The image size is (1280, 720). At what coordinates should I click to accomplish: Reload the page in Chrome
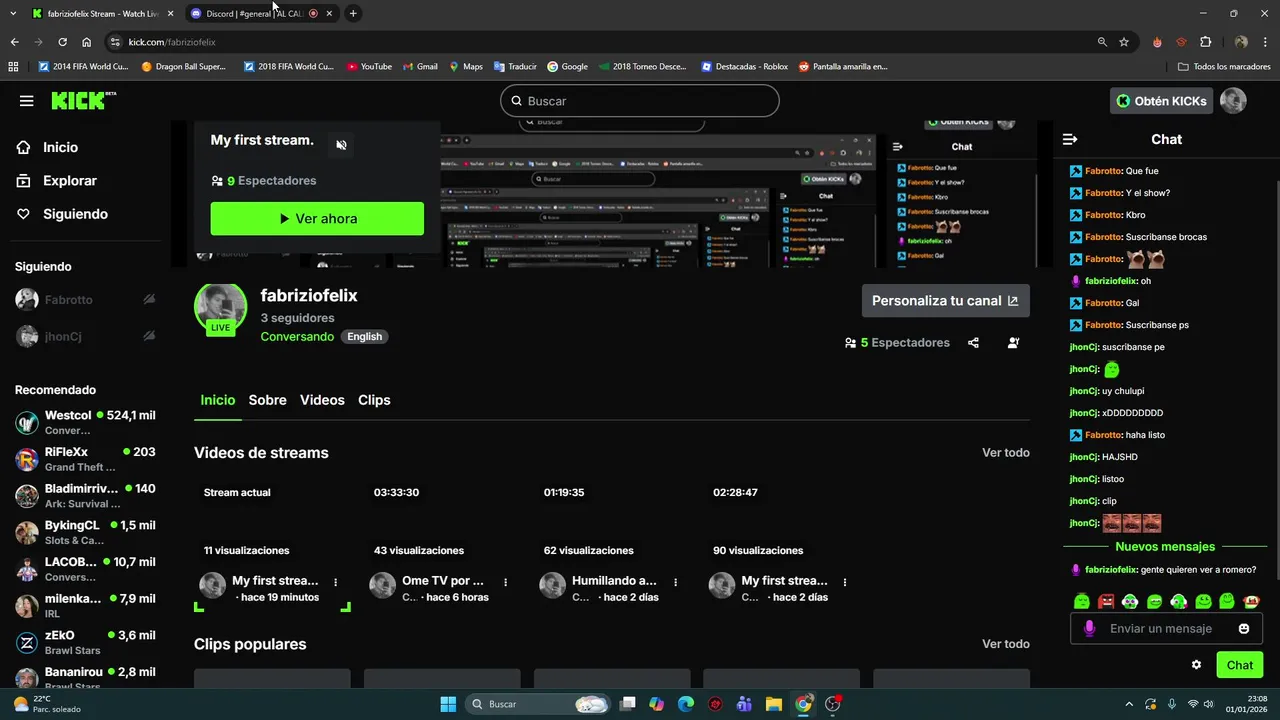point(62,42)
